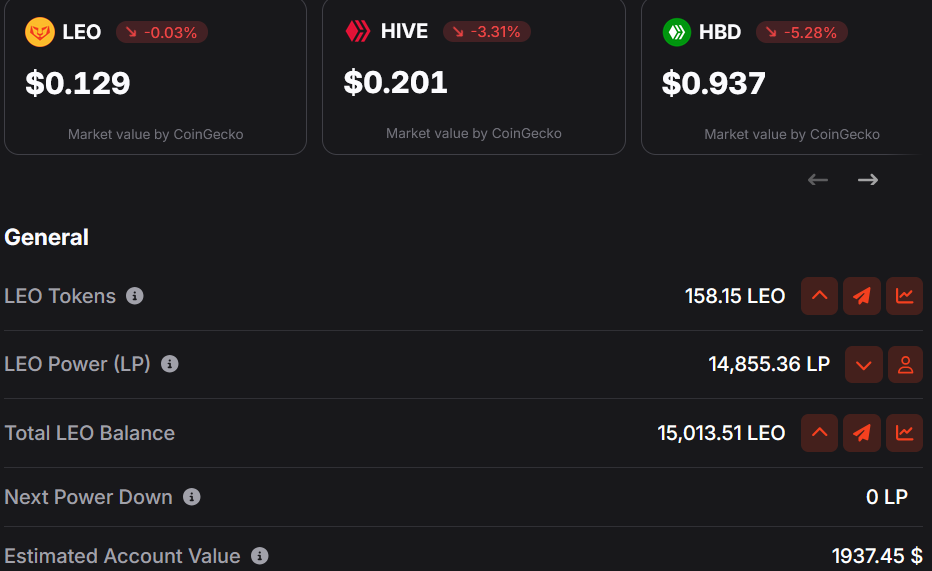Viewport: 932px width, 571px height.
Task: Open the chart icon for Total LEO Balance
Action: (904, 433)
